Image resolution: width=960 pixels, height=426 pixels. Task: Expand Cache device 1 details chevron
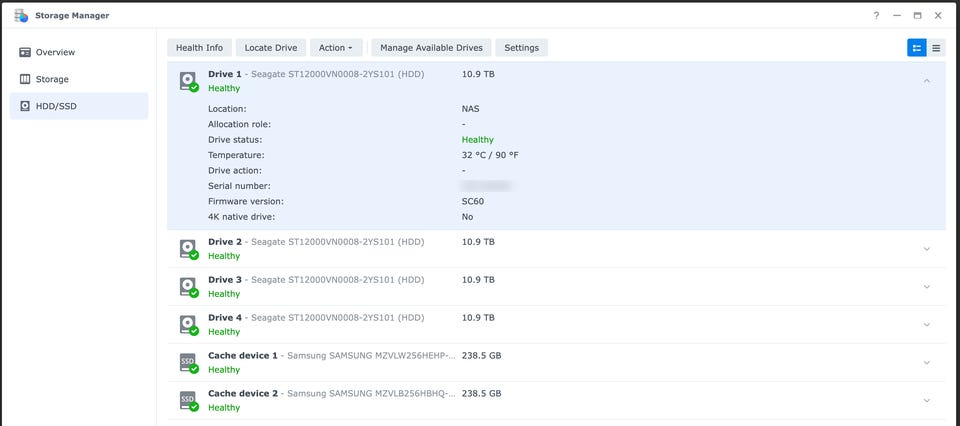(x=927, y=363)
